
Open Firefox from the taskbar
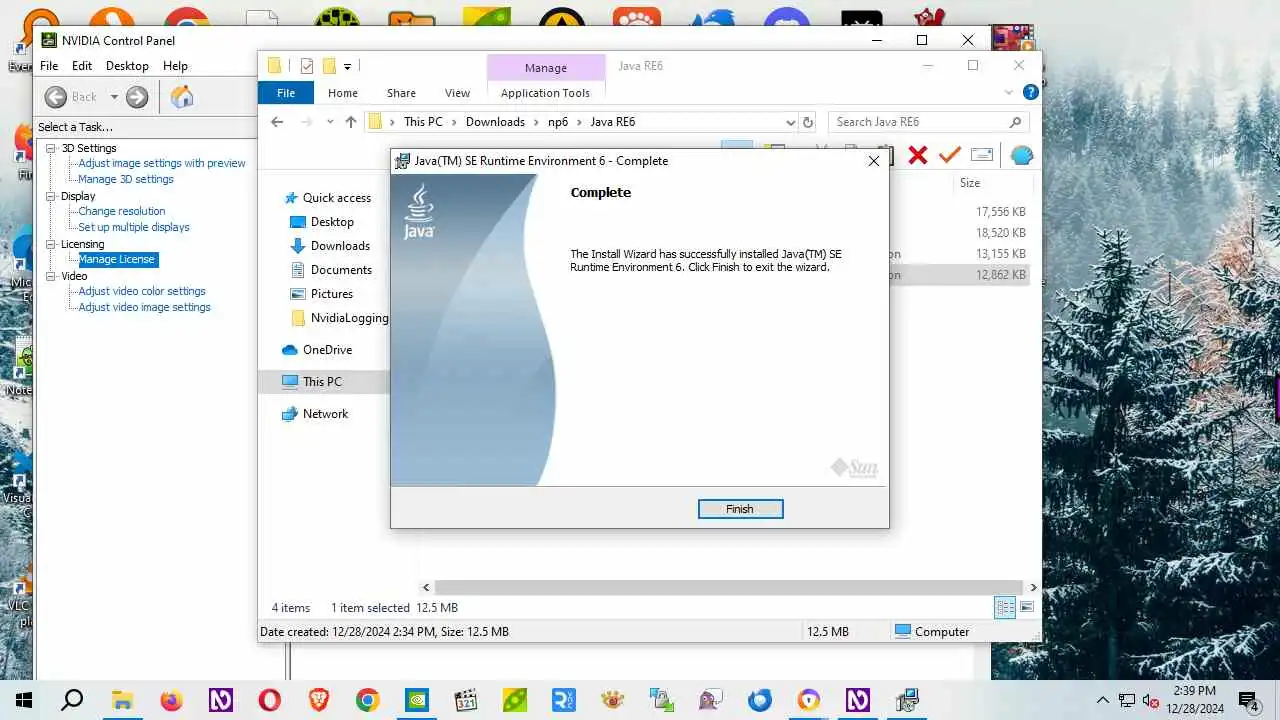[171, 700]
